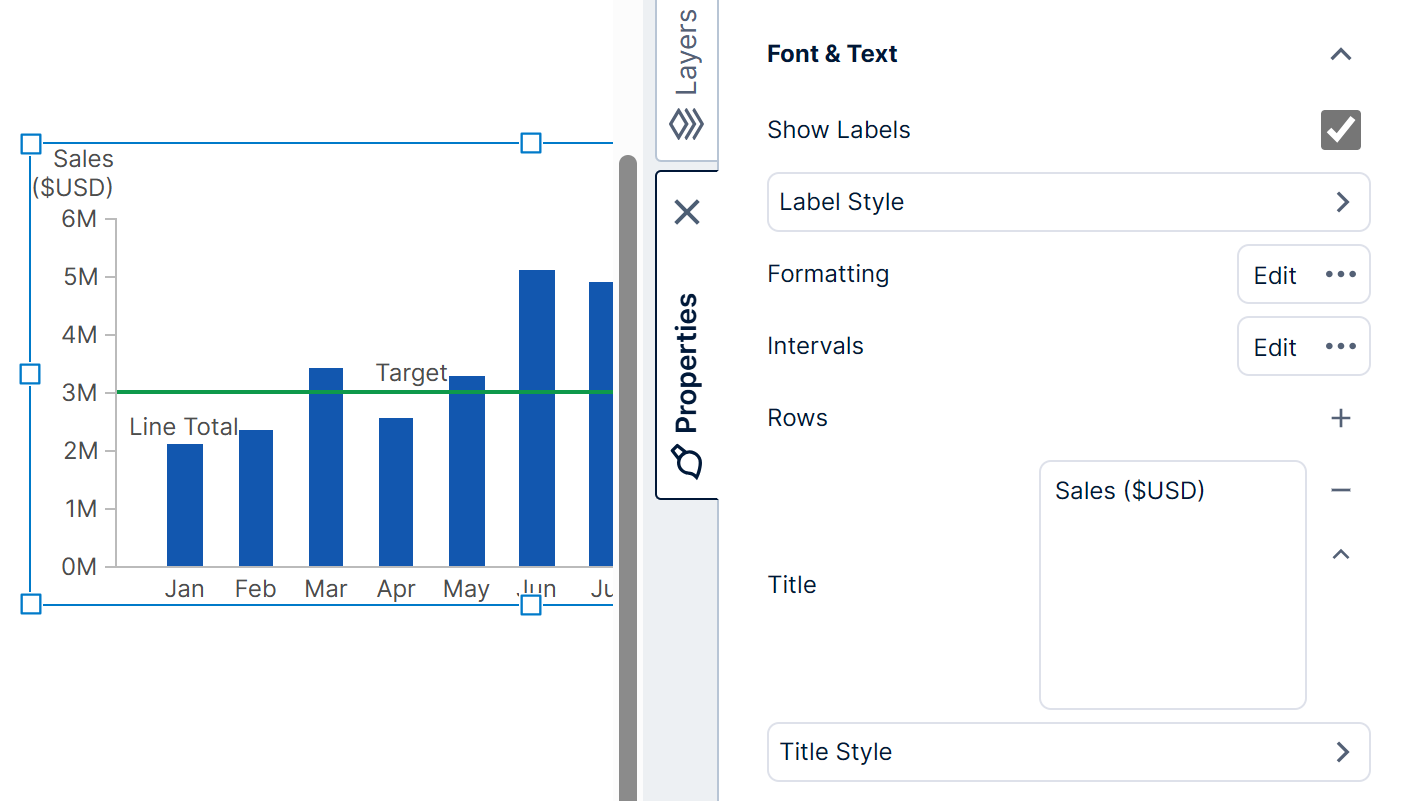
Task: Click the left-middle resize handle of chart
Action: (31, 374)
